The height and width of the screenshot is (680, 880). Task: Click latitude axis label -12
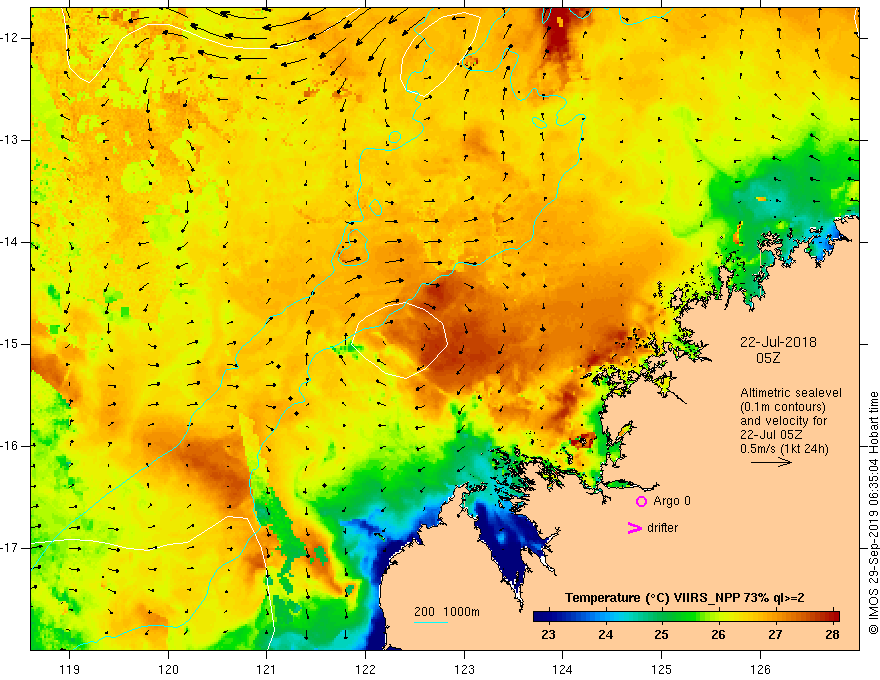pyautogui.click(x=11, y=38)
